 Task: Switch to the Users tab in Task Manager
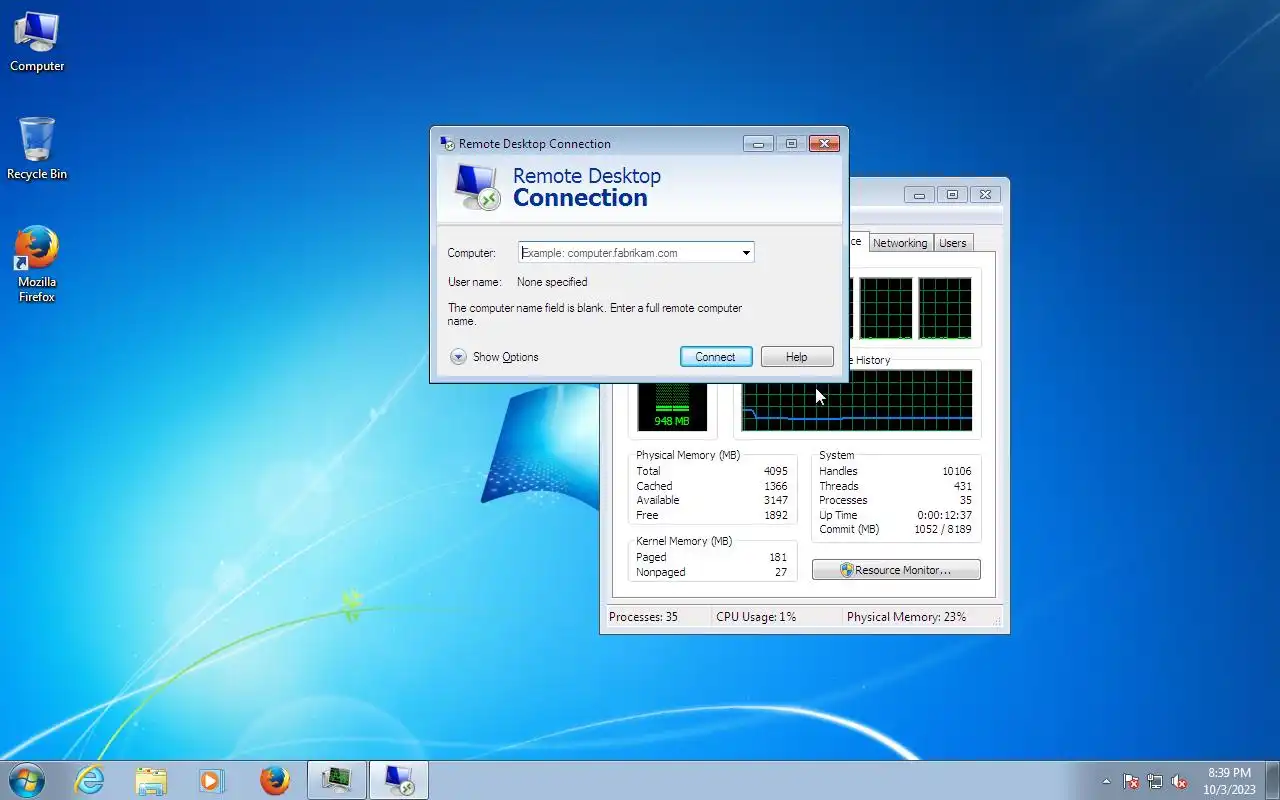953,243
